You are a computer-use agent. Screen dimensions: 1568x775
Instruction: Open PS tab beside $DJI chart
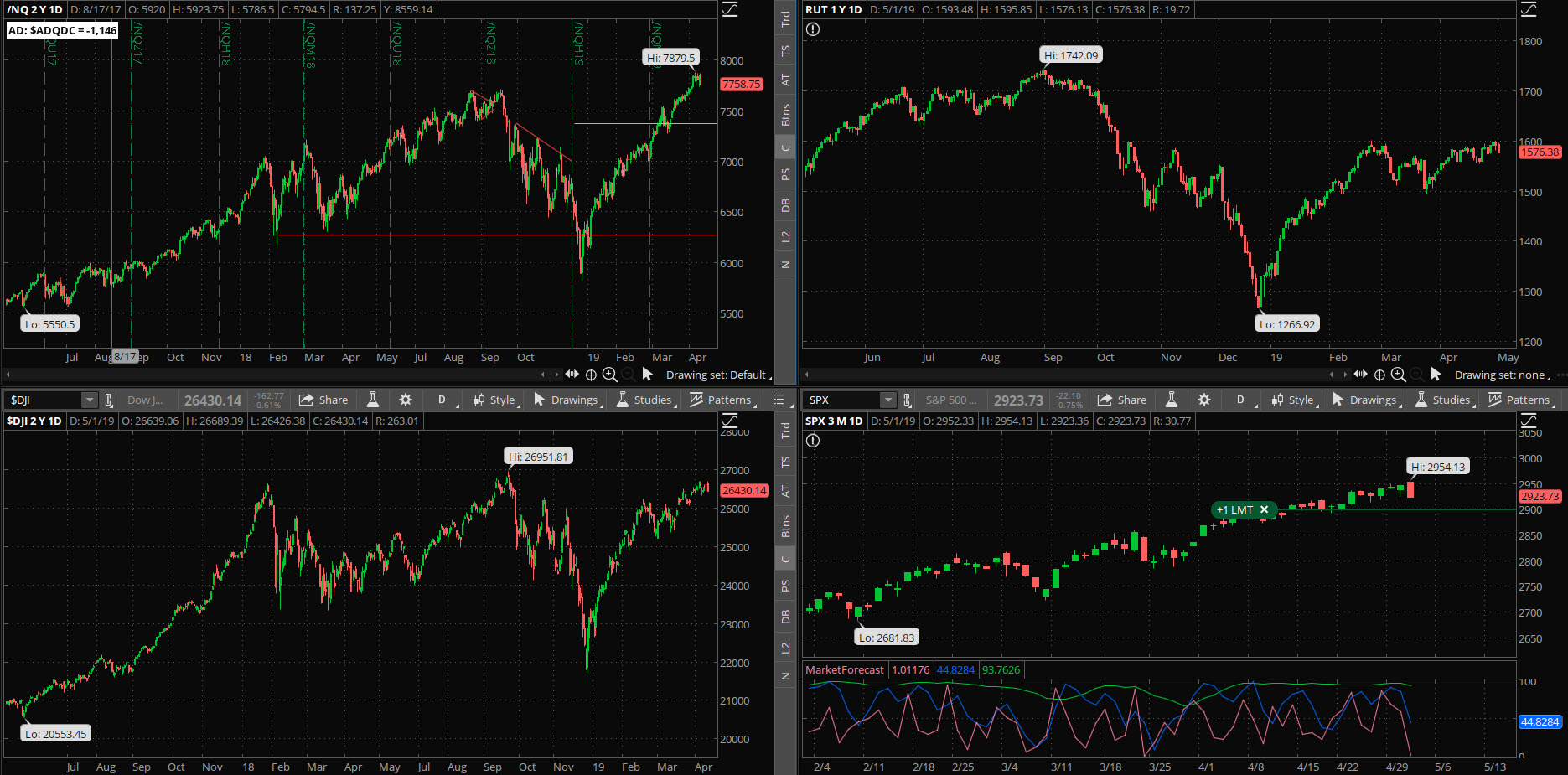[785, 586]
